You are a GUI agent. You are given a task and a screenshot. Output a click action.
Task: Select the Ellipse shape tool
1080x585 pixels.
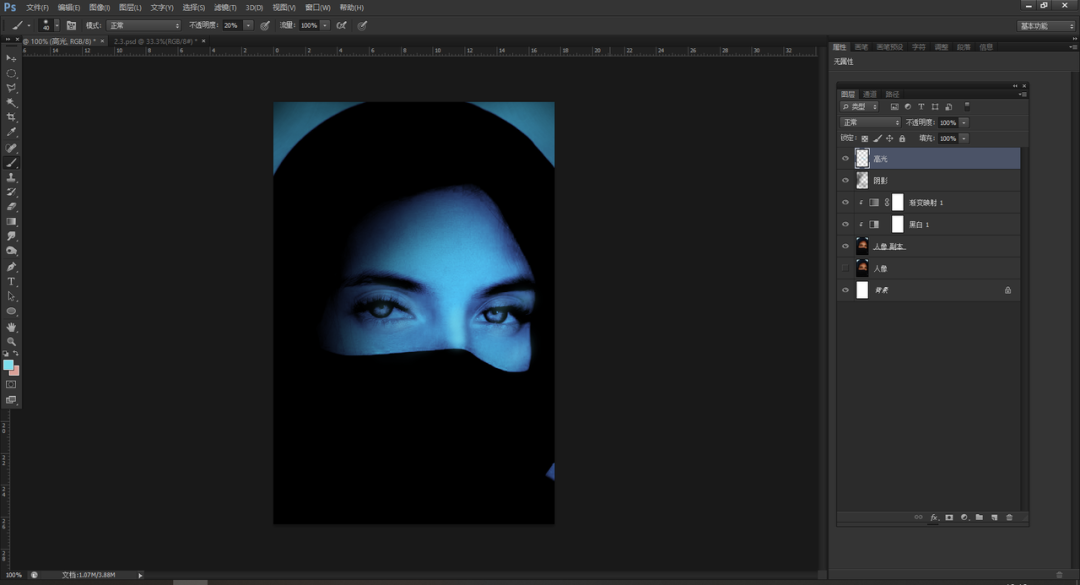click(11, 311)
